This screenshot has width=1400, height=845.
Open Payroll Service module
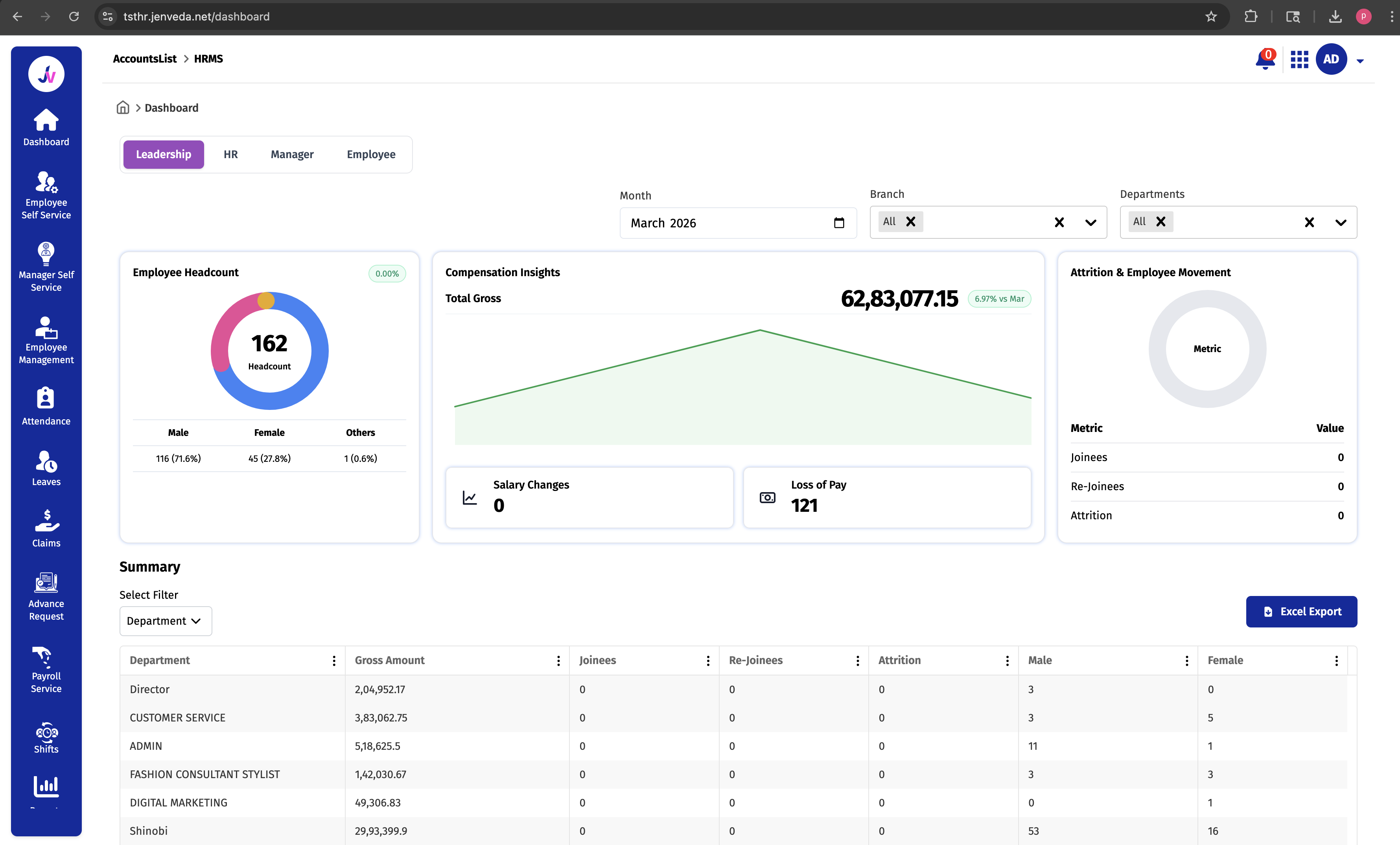(46, 670)
